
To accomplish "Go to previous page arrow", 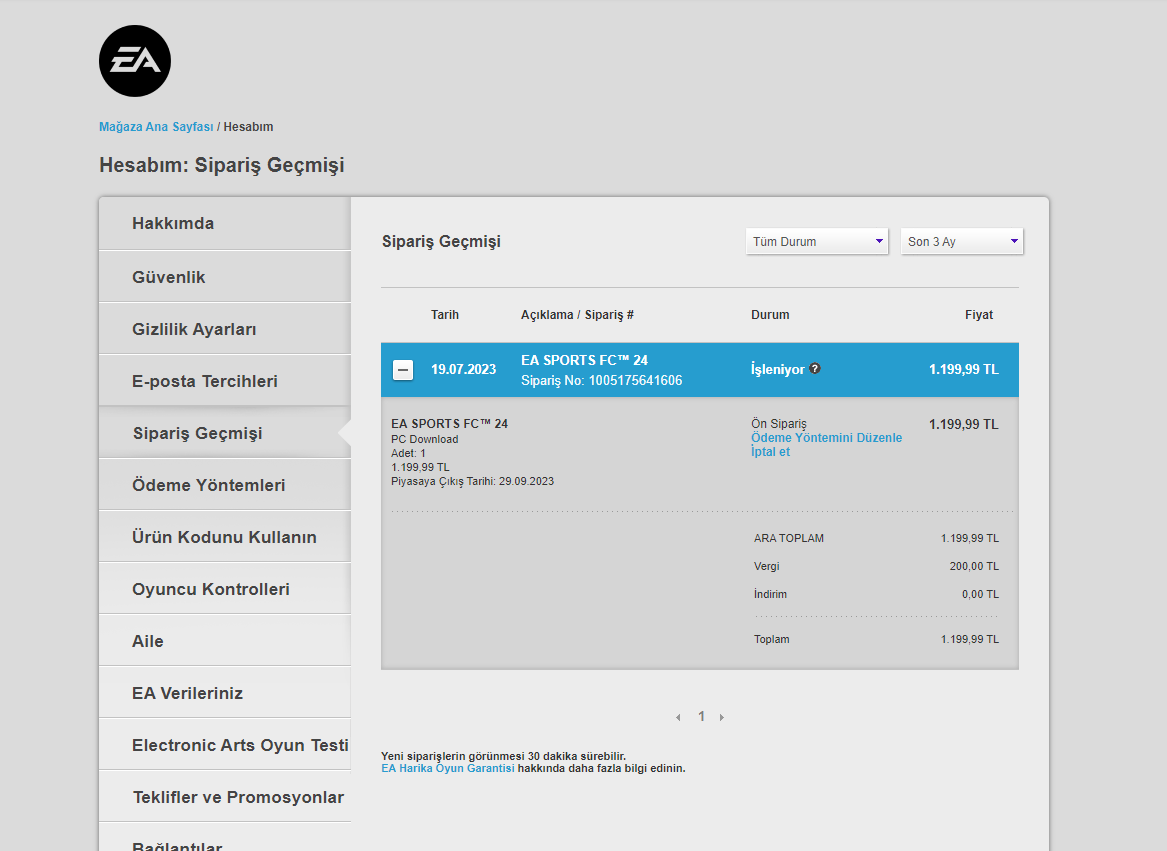I will [x=678, y=717].
